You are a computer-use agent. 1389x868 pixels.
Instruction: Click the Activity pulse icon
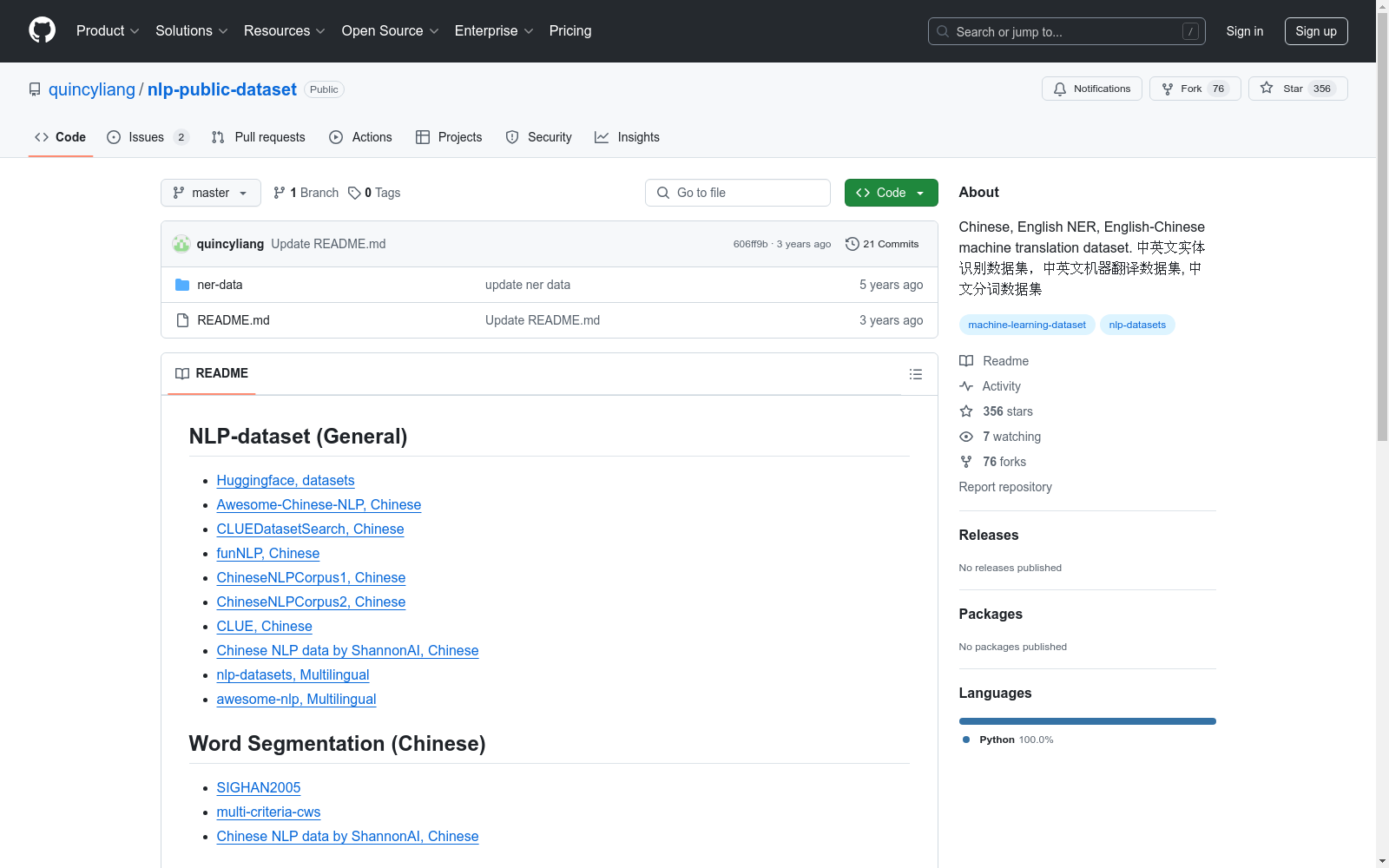tap(966, 386)
